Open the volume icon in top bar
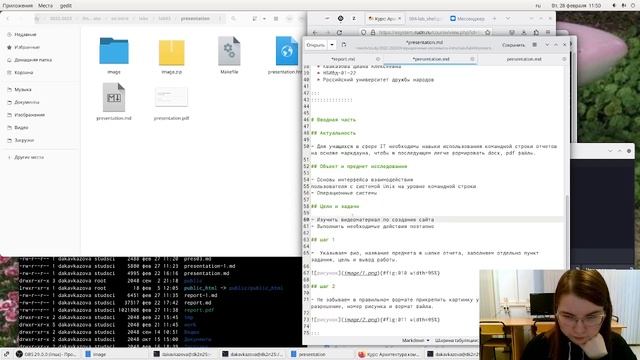640x360 pixels. (x=614, y=6)
